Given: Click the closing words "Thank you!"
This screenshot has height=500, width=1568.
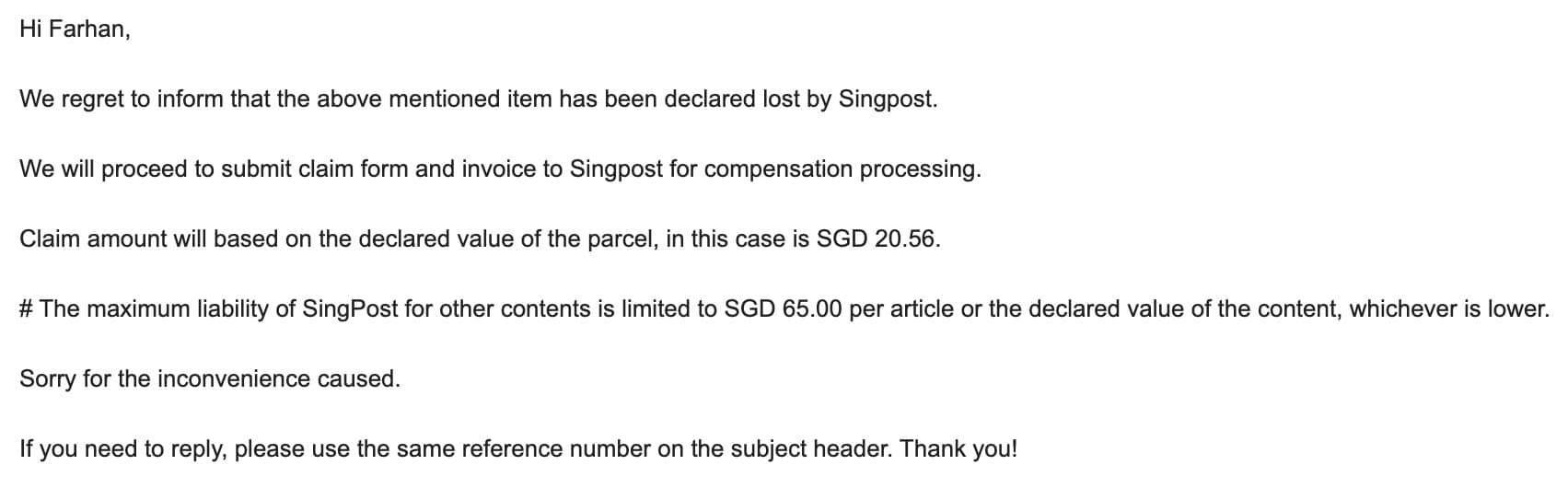Looking at the screenshot, I should (958, 449).
